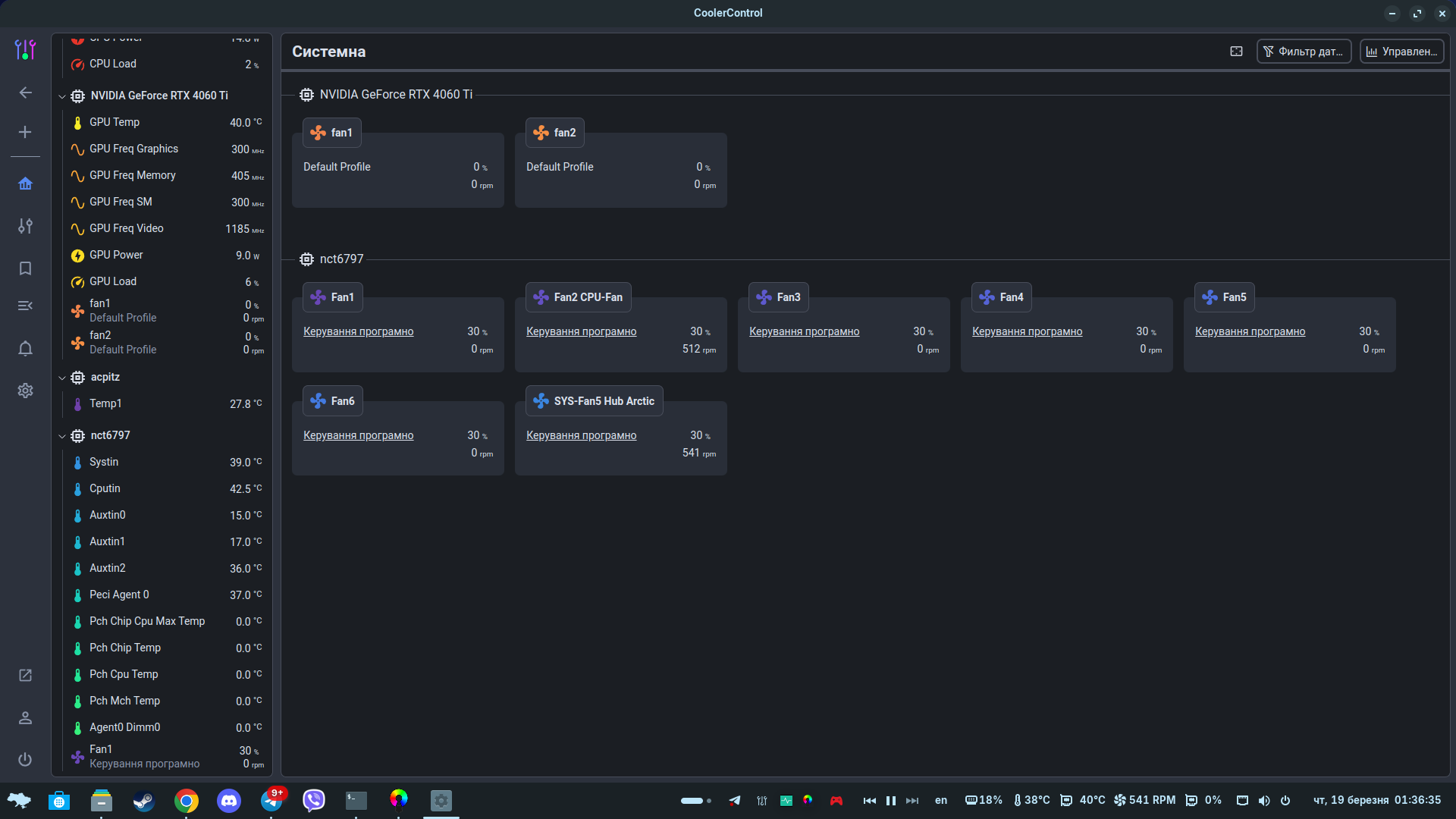Click the back arrow in sidebar
This screenshot has height=819, width=1456.
25,93
